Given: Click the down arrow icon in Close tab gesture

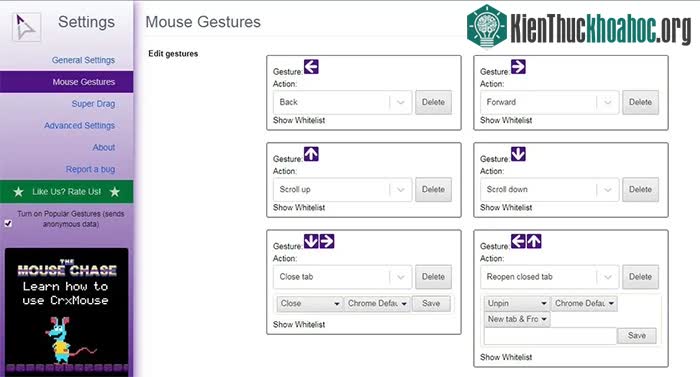Looking at the screenshot, I should coord(311,241).
